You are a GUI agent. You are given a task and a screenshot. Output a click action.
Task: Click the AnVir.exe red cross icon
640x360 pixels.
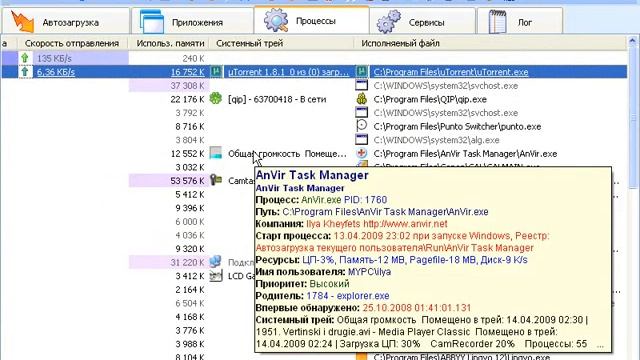click(x=362, y=153)
